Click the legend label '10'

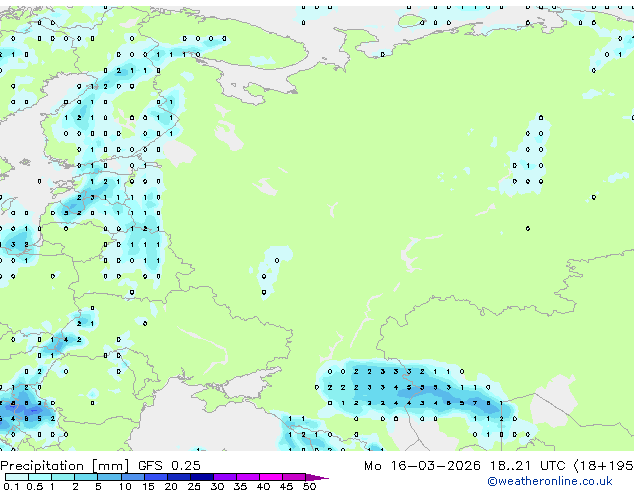click(125, 486)
